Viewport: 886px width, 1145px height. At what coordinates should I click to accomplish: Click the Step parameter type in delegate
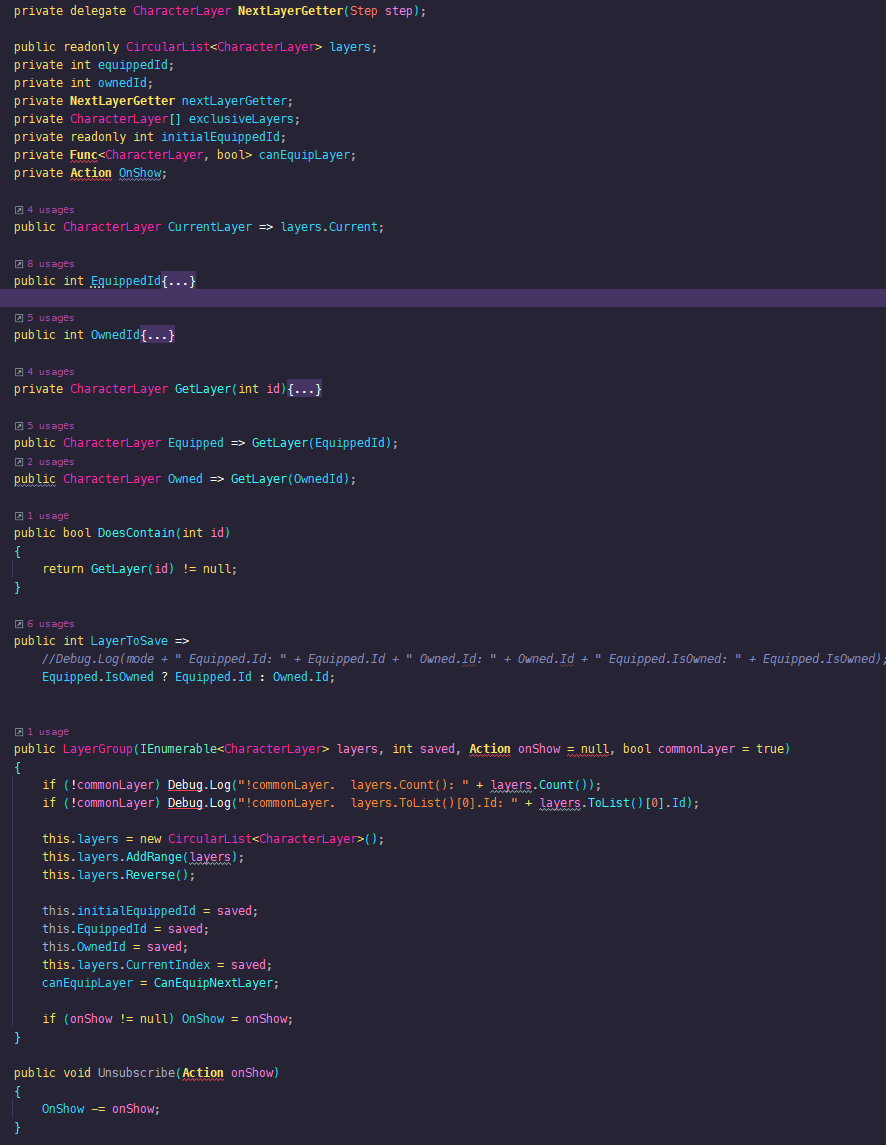coord(364,11)
